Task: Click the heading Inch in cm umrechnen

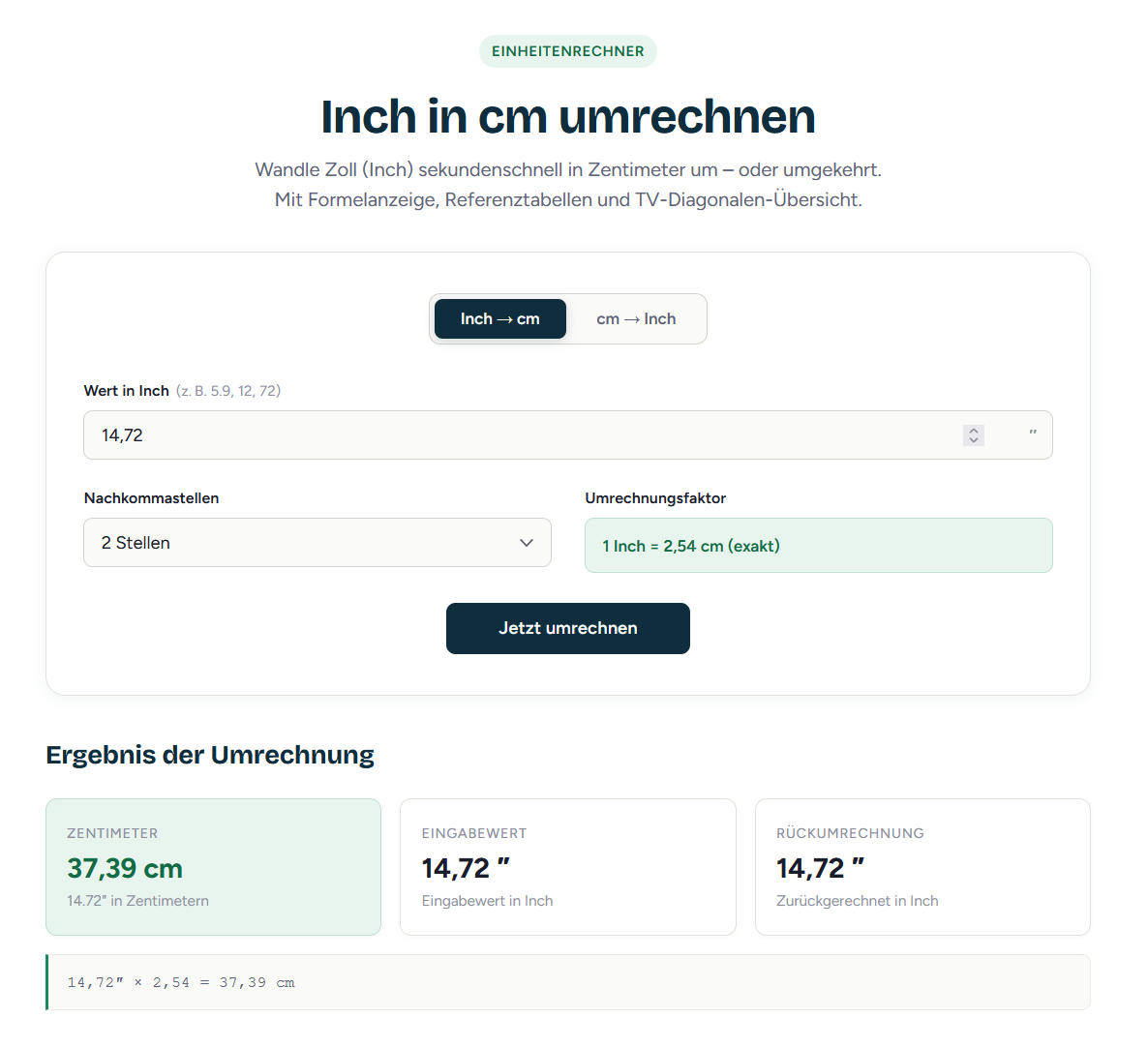Action: [567, 117]
